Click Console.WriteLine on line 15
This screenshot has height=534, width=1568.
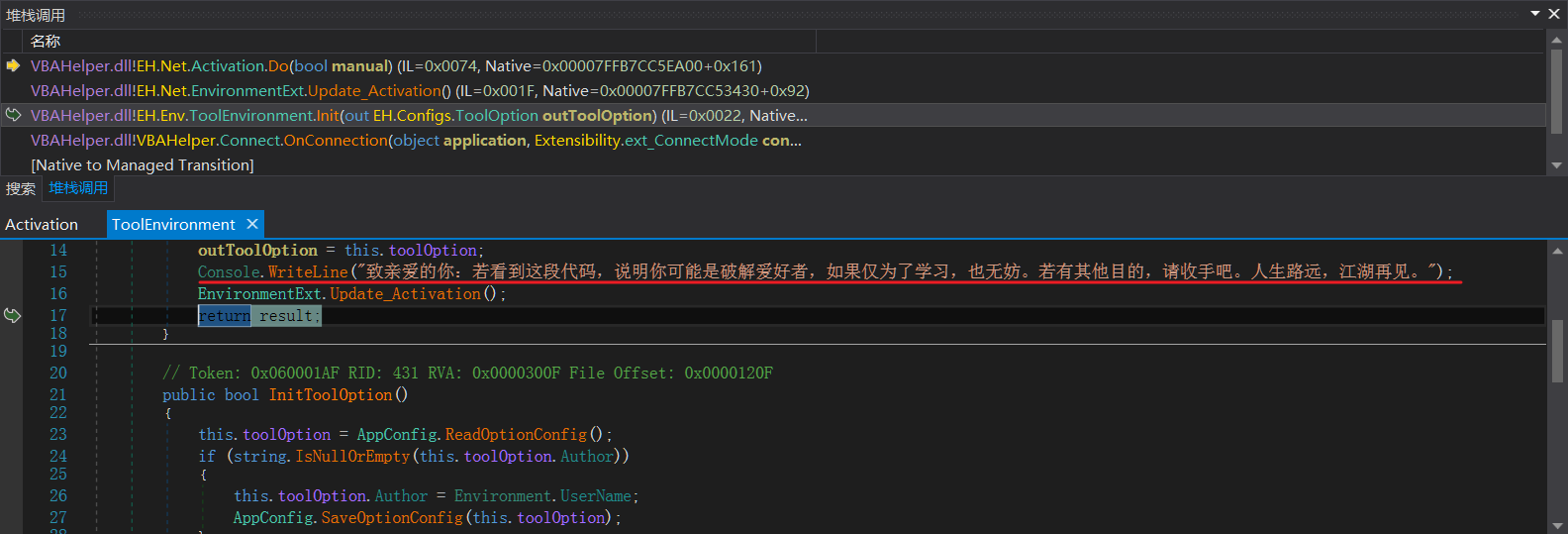pos(273,271)
